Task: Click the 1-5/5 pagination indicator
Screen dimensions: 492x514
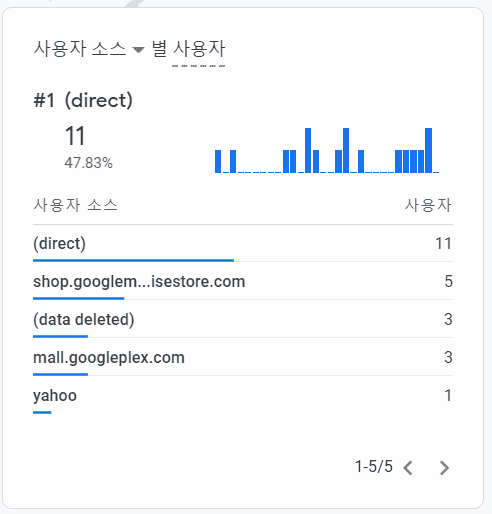Action: coord(374,466)
